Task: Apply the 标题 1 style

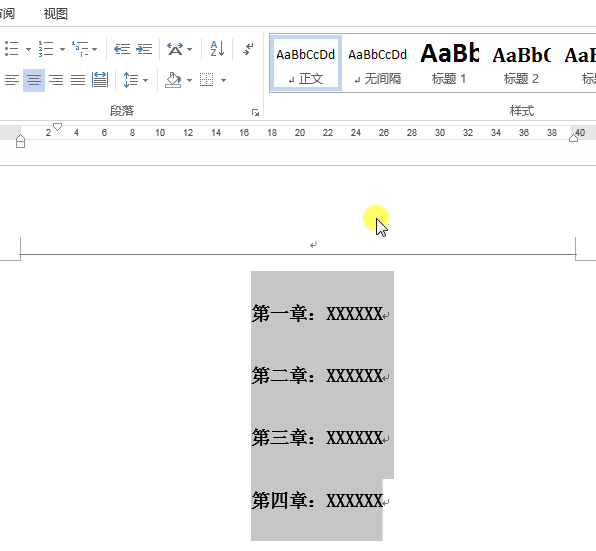Action: (x=449, y=63)
